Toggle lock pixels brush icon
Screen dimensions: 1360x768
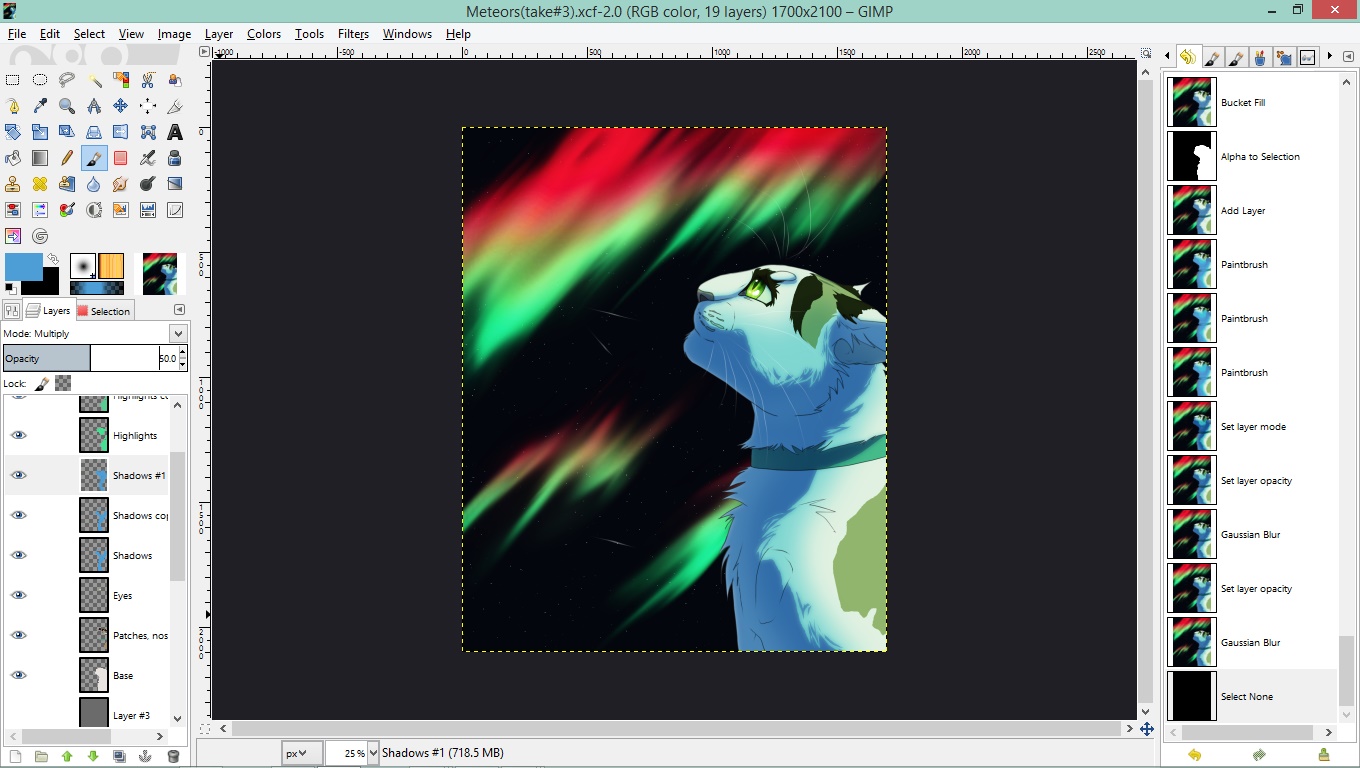pos(42,383)
